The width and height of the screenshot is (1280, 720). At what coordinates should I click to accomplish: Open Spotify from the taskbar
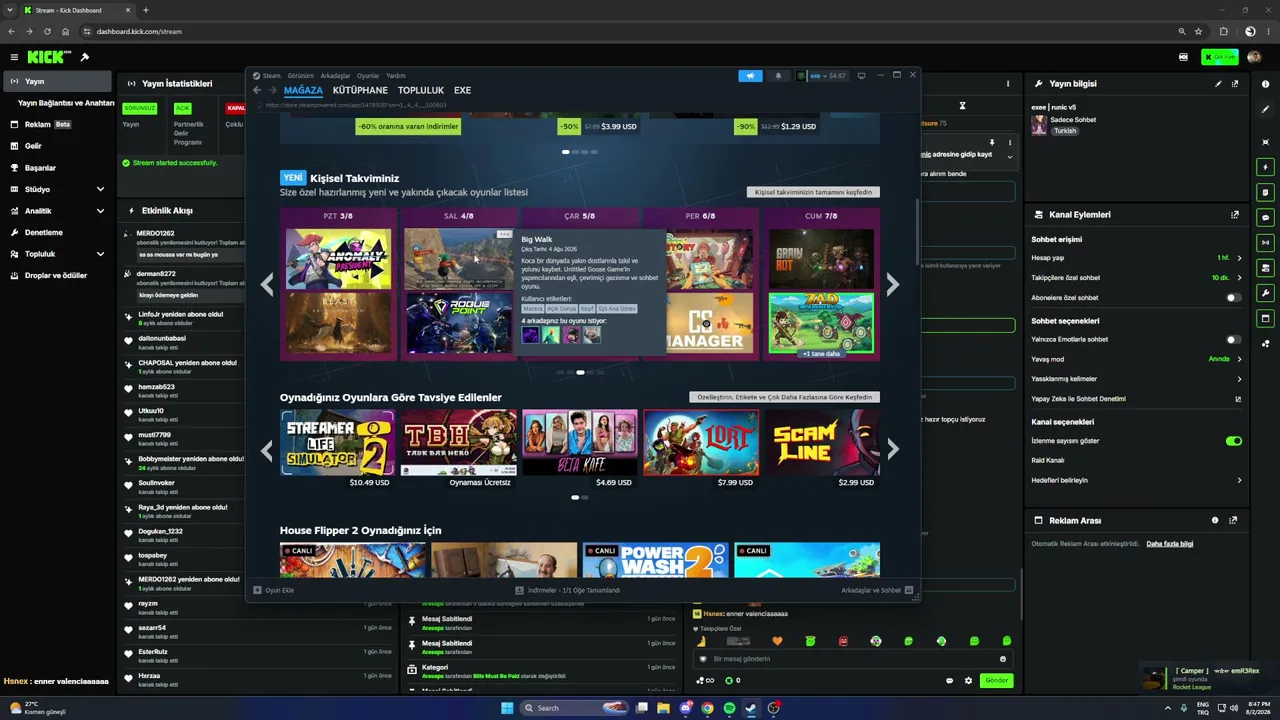pyautogui.click(x=729, y=708)
